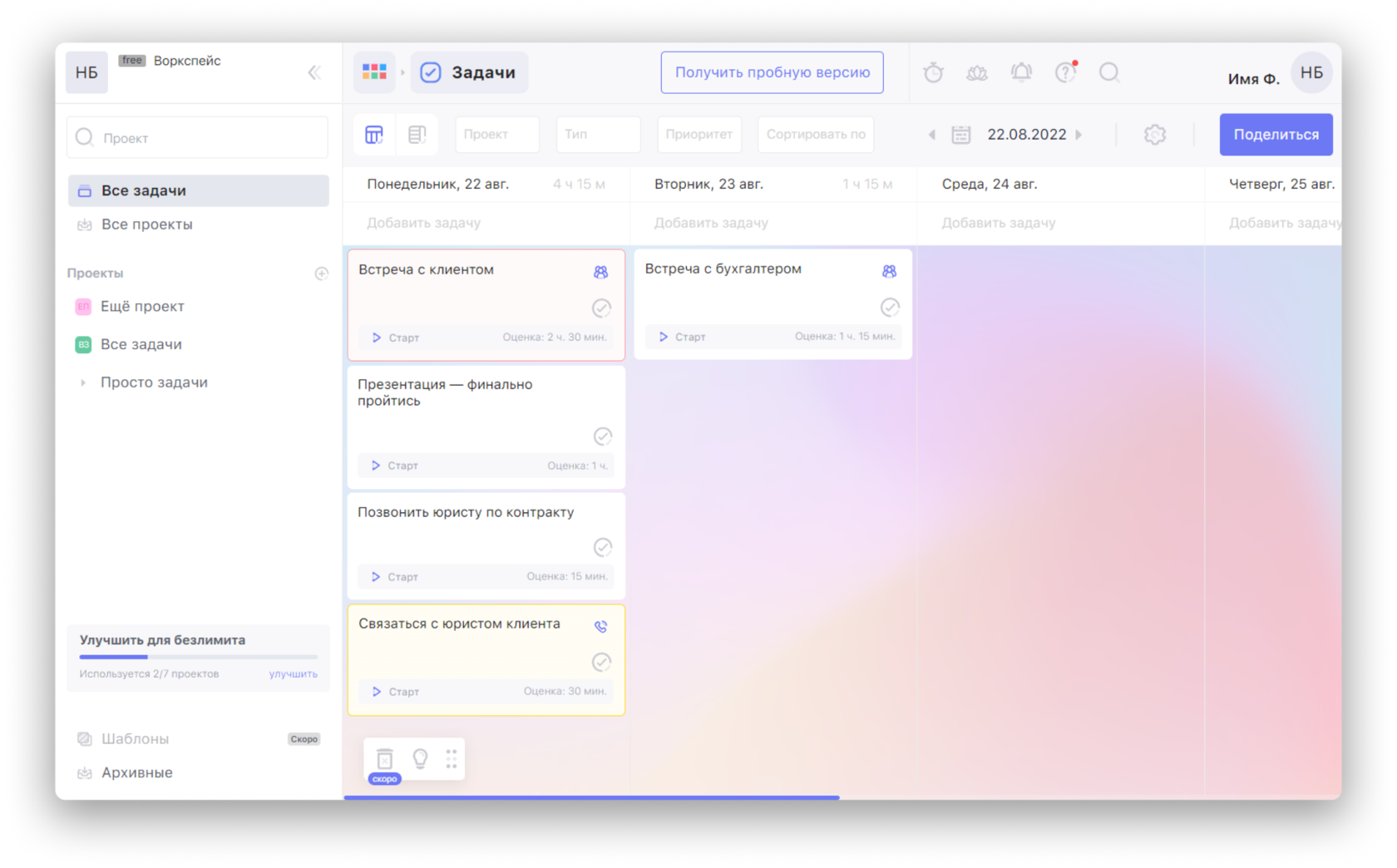Image resolution: width=1397 pixels, height=868 pixels.
Task: Expand the Просто задачи project tree
Action: tap(82, 383)
